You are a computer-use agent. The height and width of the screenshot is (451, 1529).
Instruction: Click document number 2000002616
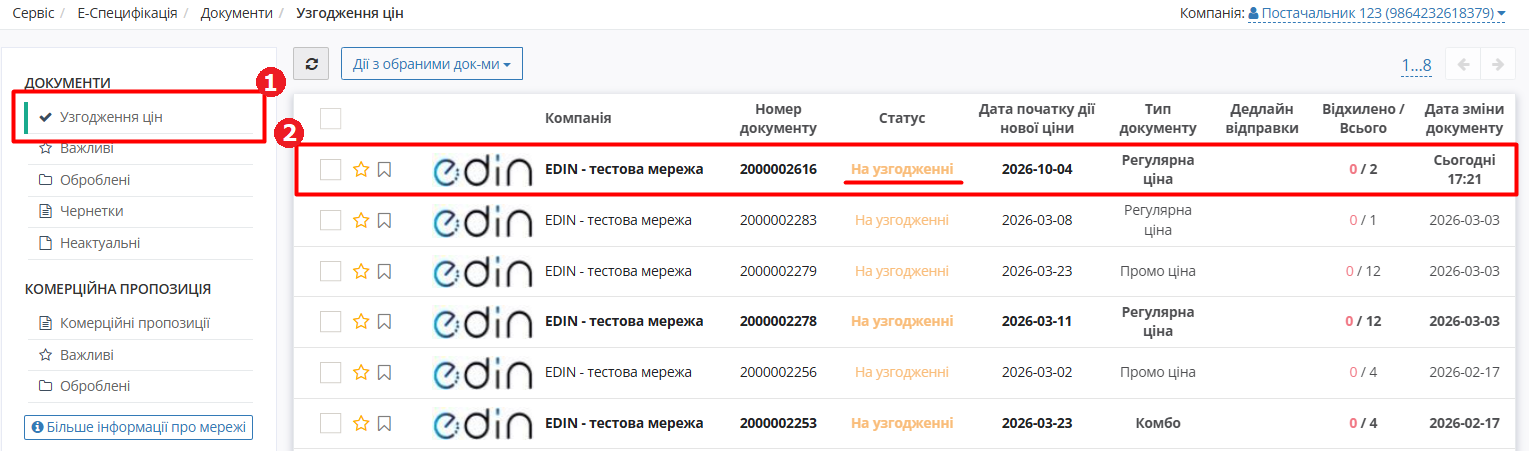tap(778, 169)
